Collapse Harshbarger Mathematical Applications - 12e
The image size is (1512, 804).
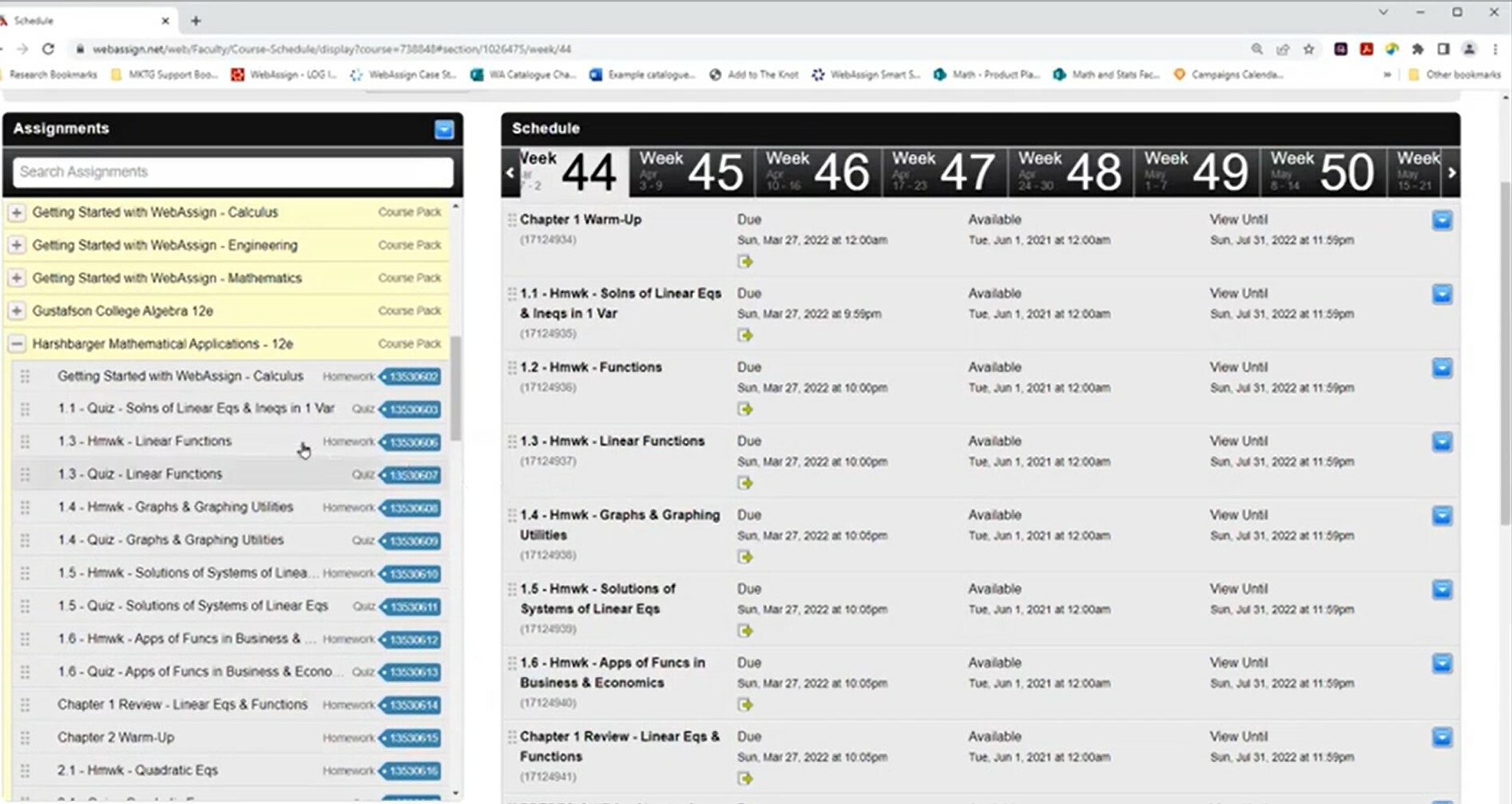click(17, 343)
